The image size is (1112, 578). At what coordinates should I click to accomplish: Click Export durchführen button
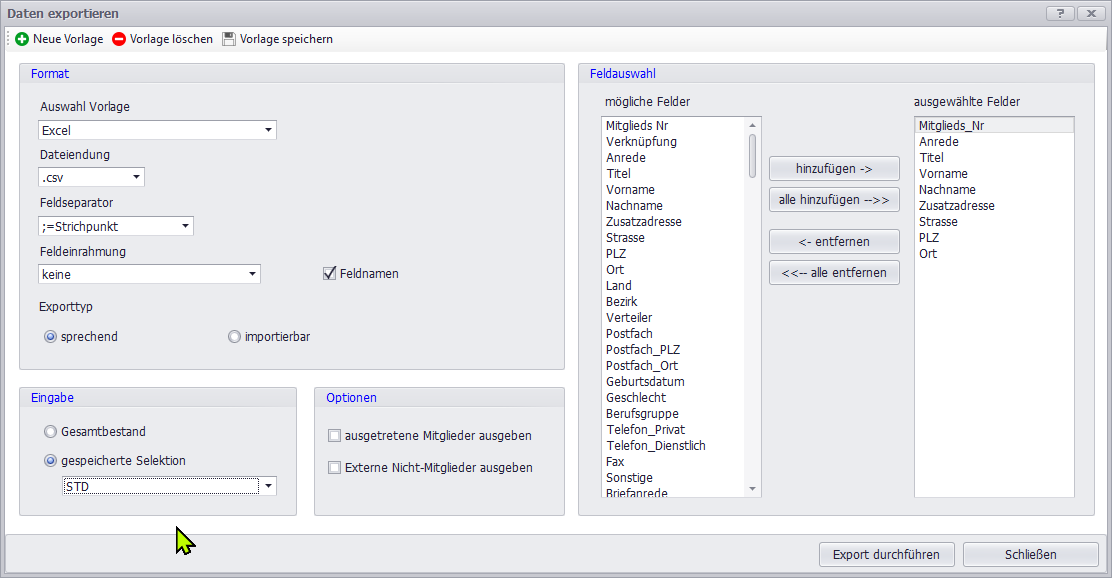(x=886, y=554)
